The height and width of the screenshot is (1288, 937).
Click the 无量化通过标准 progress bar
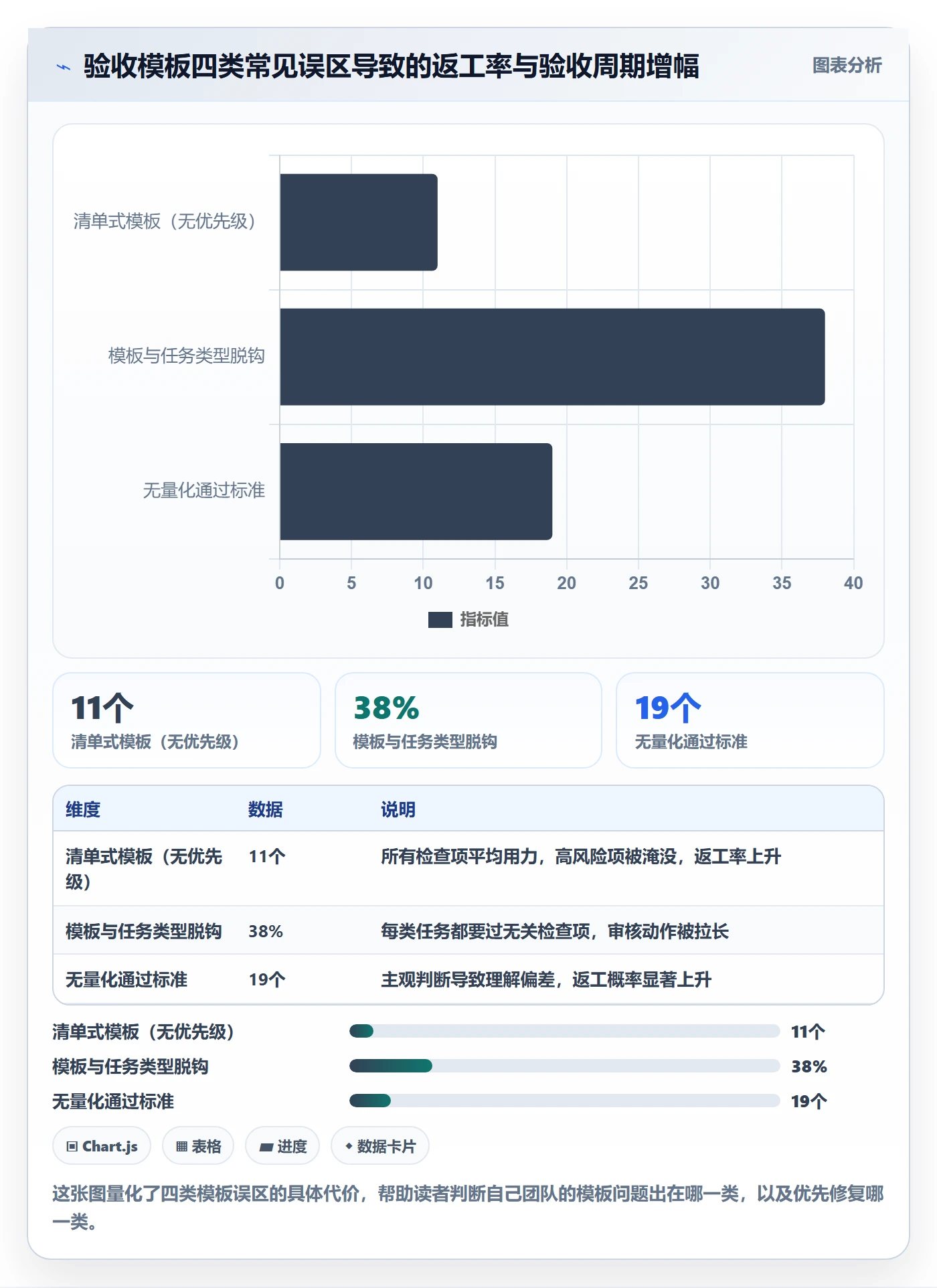click(x=564, y=1101)
